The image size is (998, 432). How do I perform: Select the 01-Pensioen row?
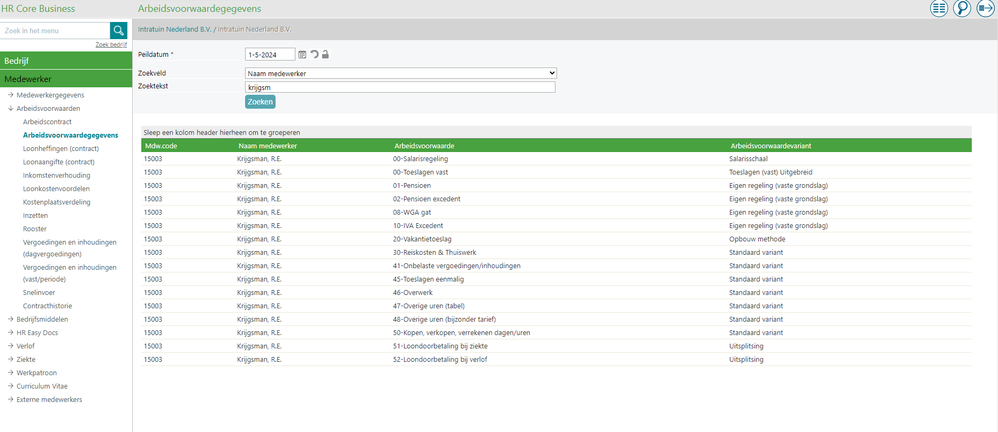coord(556,186)
